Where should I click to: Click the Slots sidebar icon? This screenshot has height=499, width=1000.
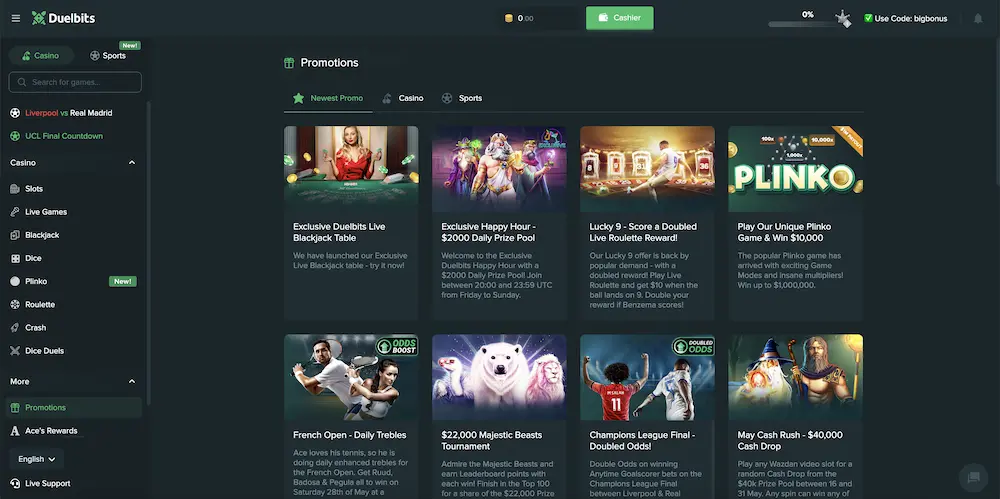(x=15, y=189)
